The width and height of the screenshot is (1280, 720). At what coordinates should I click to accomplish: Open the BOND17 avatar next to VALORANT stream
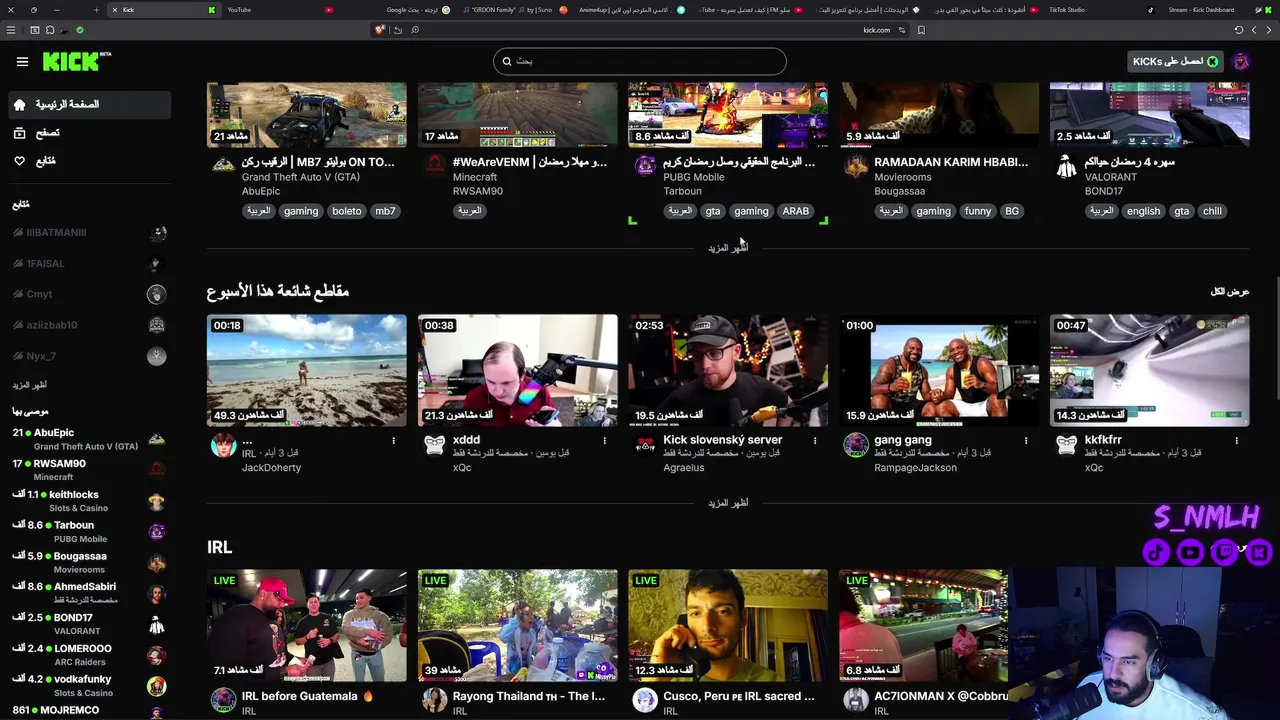click(x=1067, y=166)
